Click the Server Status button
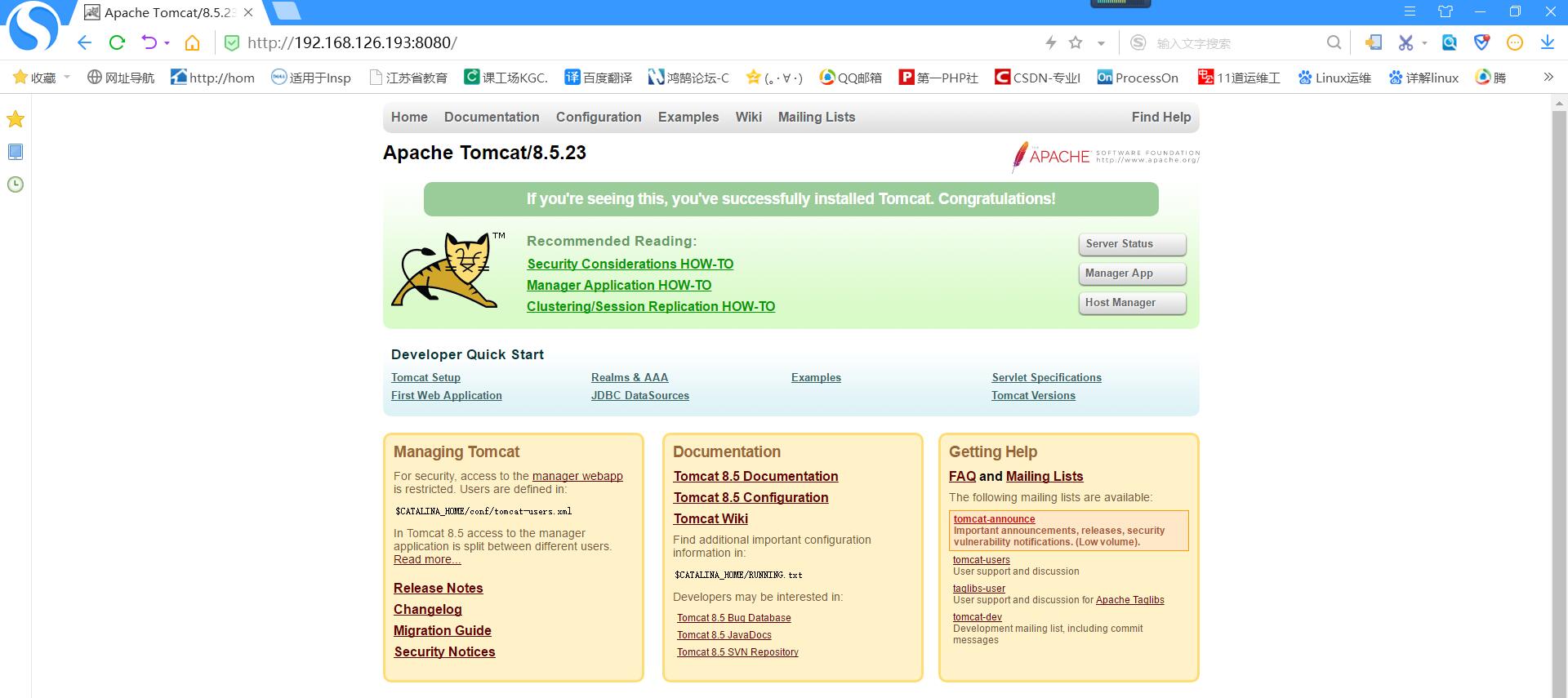Screen dimensions: 1568x698 [1132, 244]
